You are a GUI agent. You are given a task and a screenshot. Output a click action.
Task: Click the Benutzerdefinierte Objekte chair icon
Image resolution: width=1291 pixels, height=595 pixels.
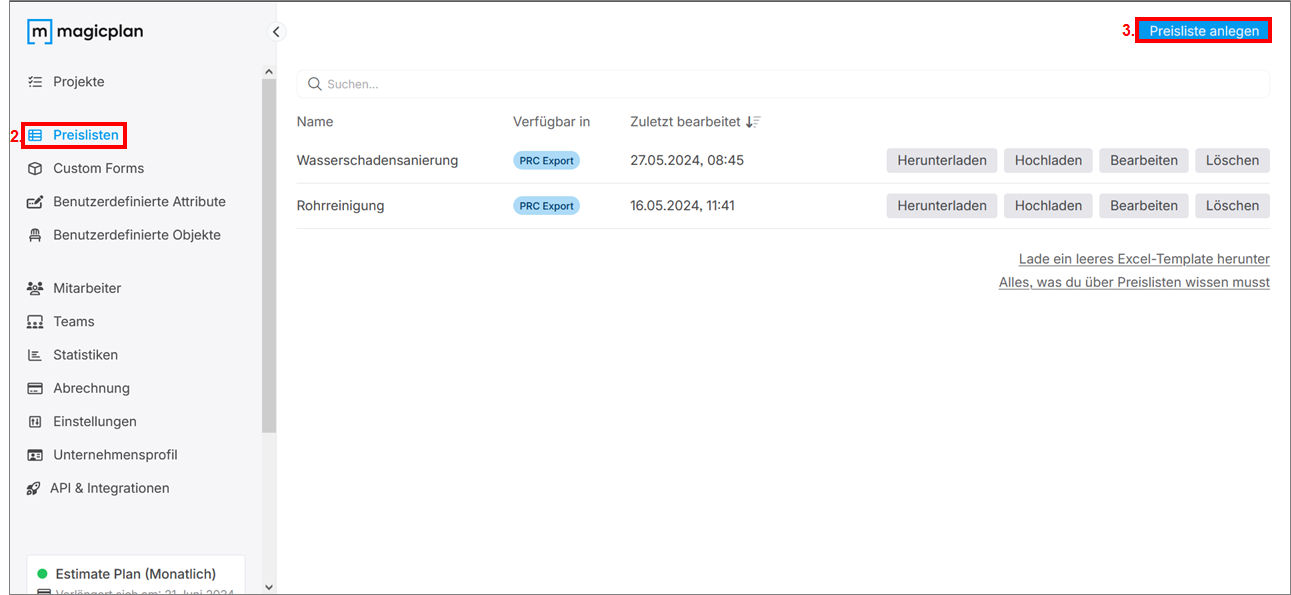click(x=35, y=235)
